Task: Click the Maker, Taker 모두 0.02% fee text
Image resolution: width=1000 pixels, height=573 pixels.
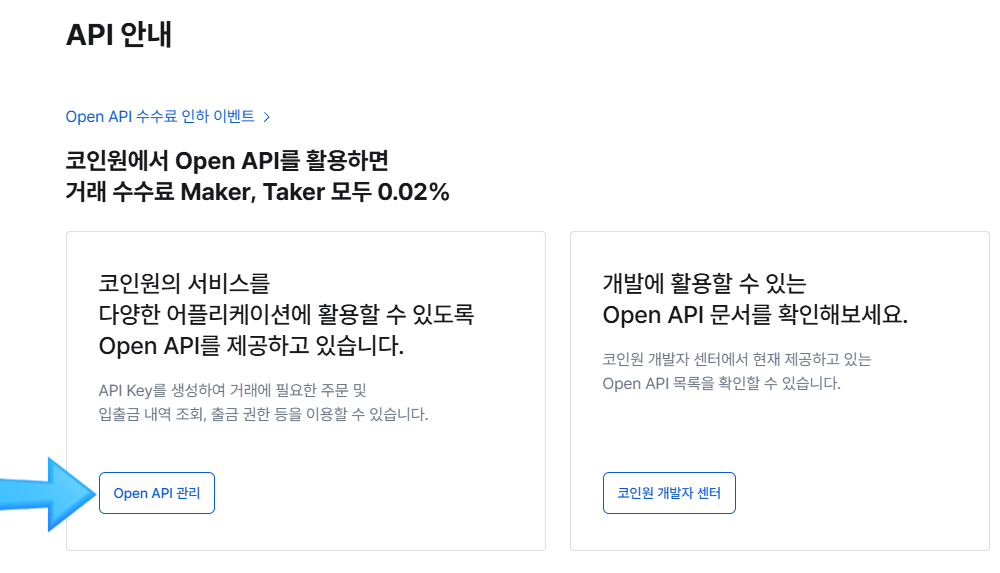Action: pos(314,193)
